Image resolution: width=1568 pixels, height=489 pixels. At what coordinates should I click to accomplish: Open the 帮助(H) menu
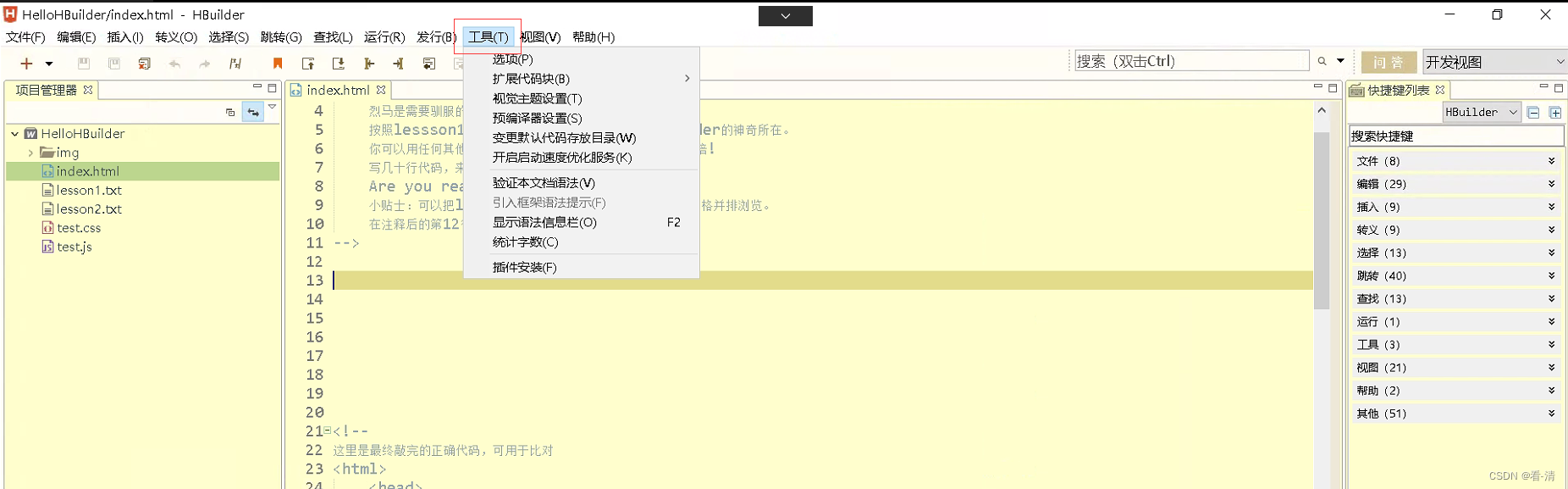pos(594,37)
